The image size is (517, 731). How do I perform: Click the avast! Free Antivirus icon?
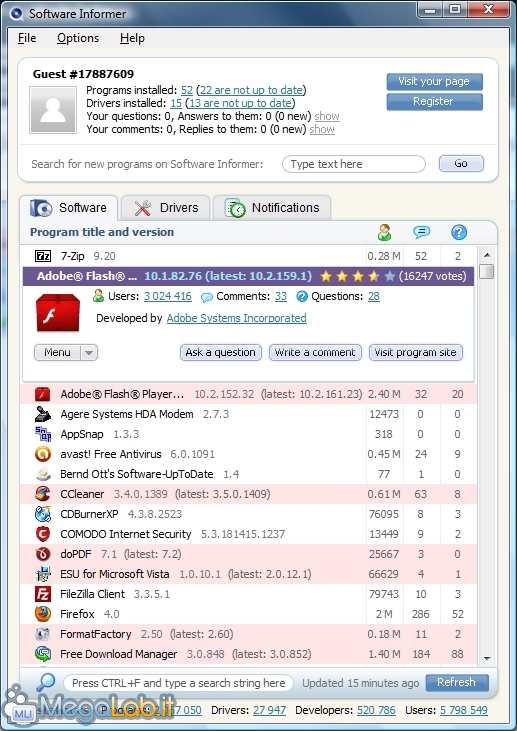43,454
